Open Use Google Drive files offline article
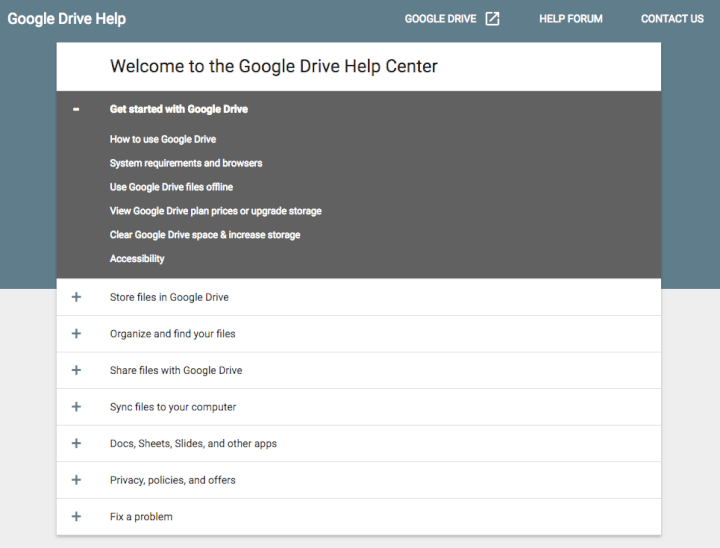 click(x=171, y=187)
